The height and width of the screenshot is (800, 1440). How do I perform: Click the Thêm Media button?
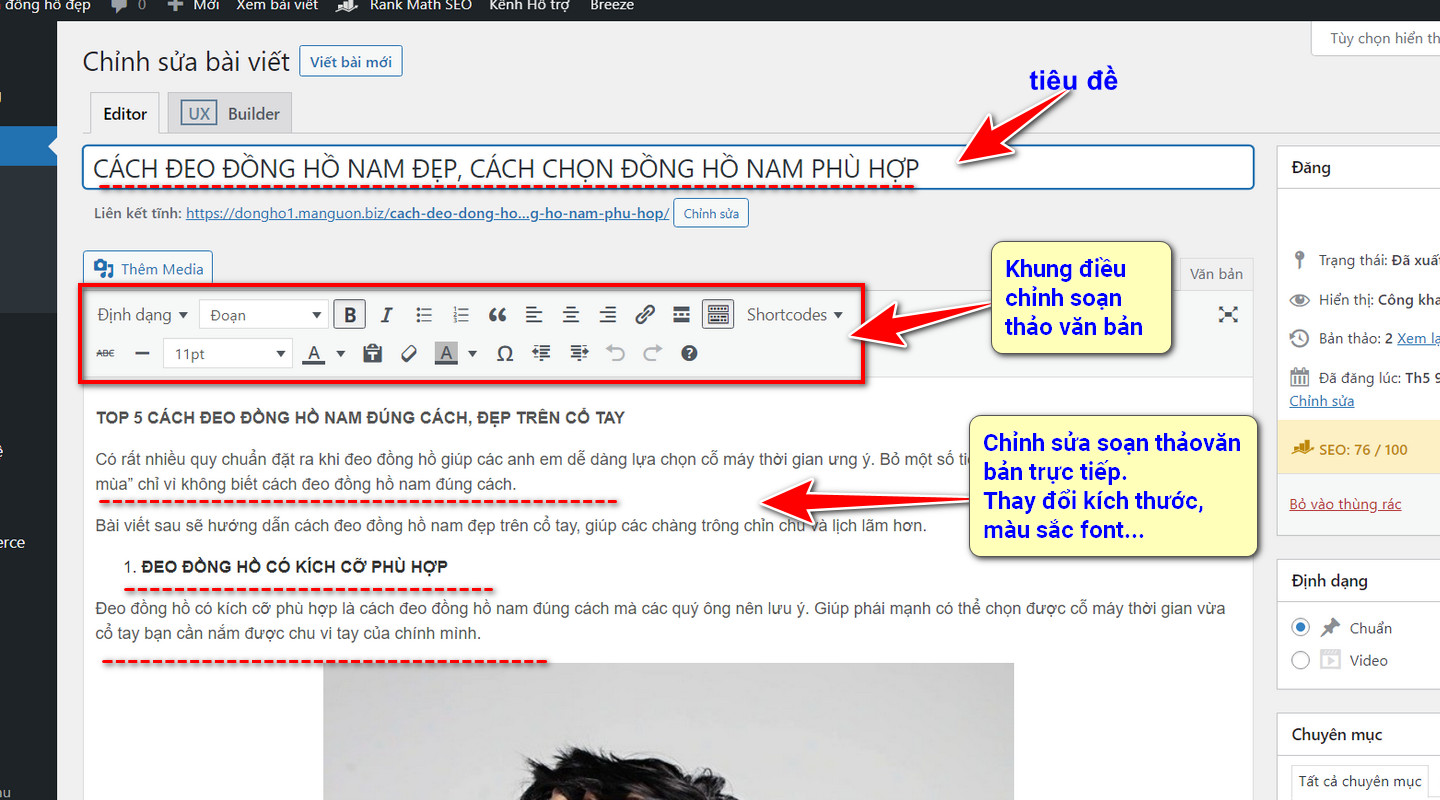click(x=148, y=269)
